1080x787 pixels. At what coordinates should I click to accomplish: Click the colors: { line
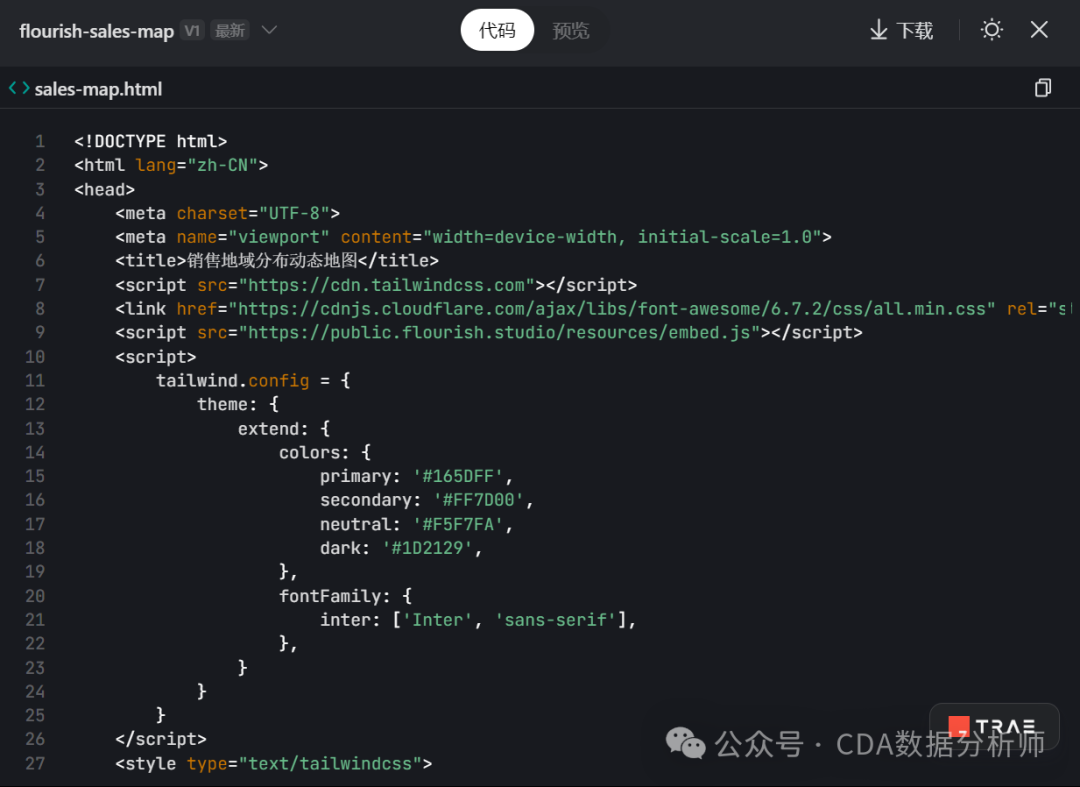325,452
